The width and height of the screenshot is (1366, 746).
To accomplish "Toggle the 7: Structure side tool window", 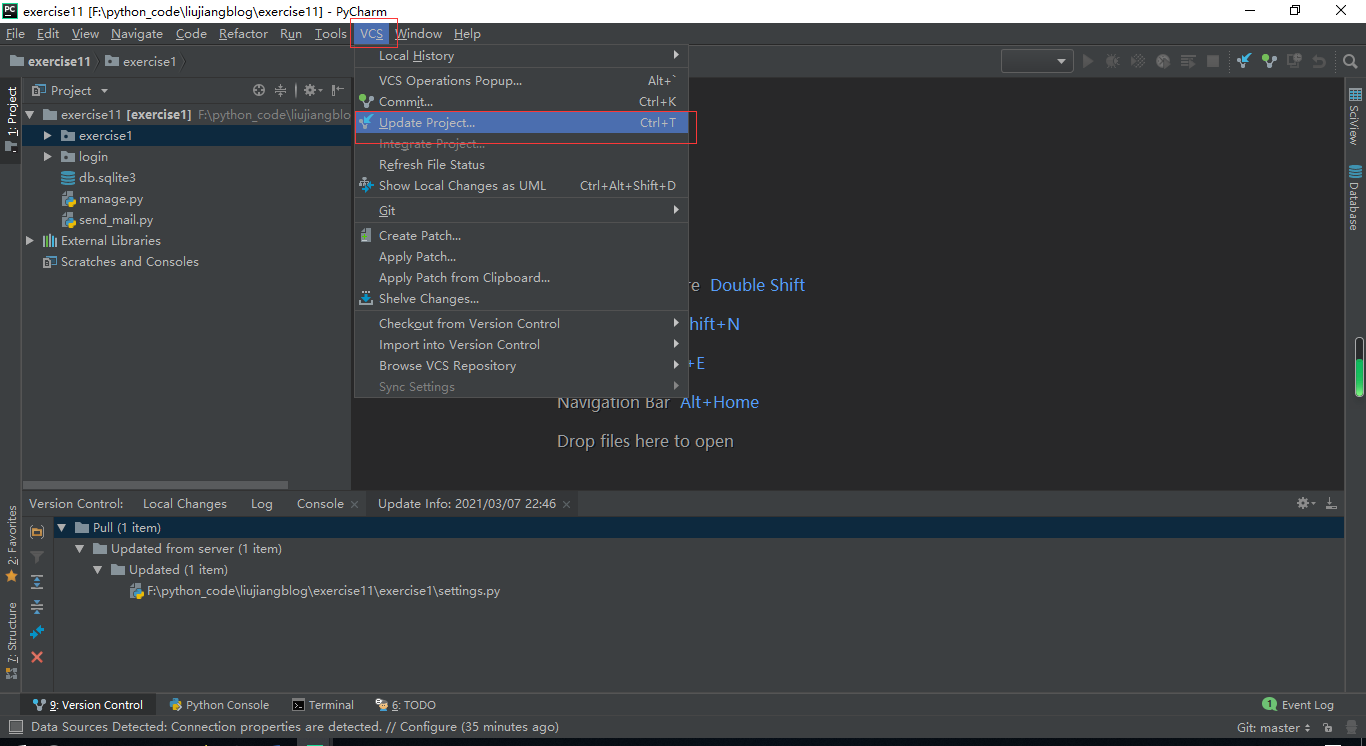I will point(11,641).
